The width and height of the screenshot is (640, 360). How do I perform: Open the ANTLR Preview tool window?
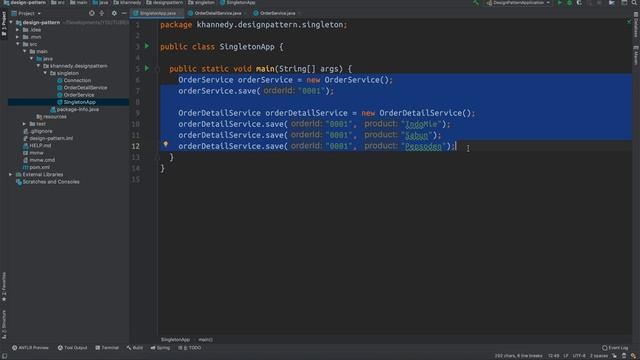pyautogui.click(x=30, y=348)
